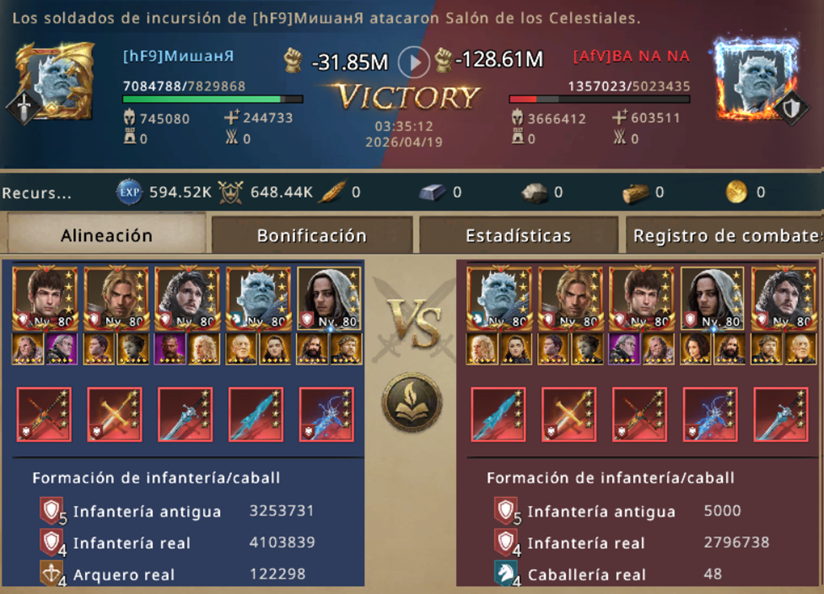
Task: Click the stone resource icon
Action: 534,192
